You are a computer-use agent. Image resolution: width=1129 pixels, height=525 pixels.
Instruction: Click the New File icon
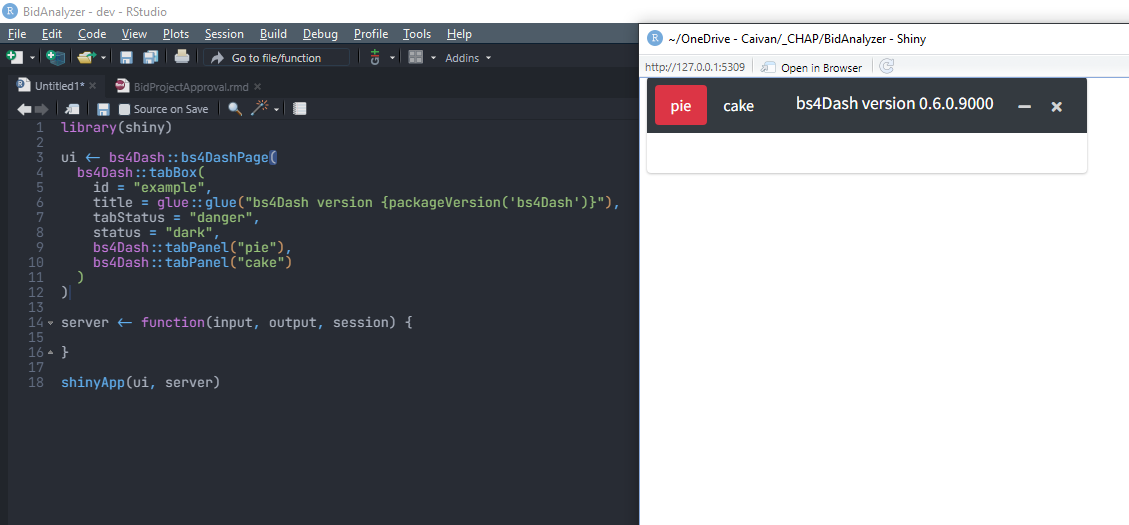tap(14, 57)
